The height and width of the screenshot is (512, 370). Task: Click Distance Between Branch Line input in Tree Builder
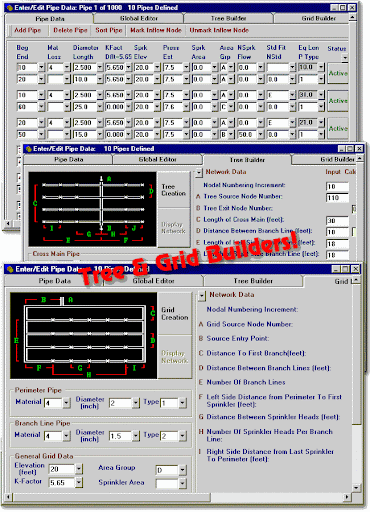coord(337,232)
